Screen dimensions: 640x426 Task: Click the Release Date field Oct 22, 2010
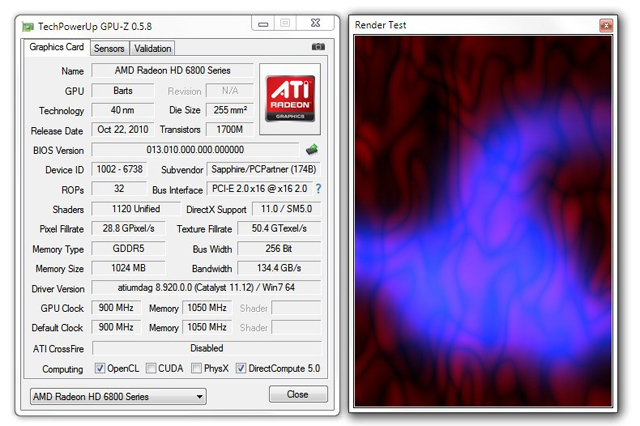pos(123,130)
